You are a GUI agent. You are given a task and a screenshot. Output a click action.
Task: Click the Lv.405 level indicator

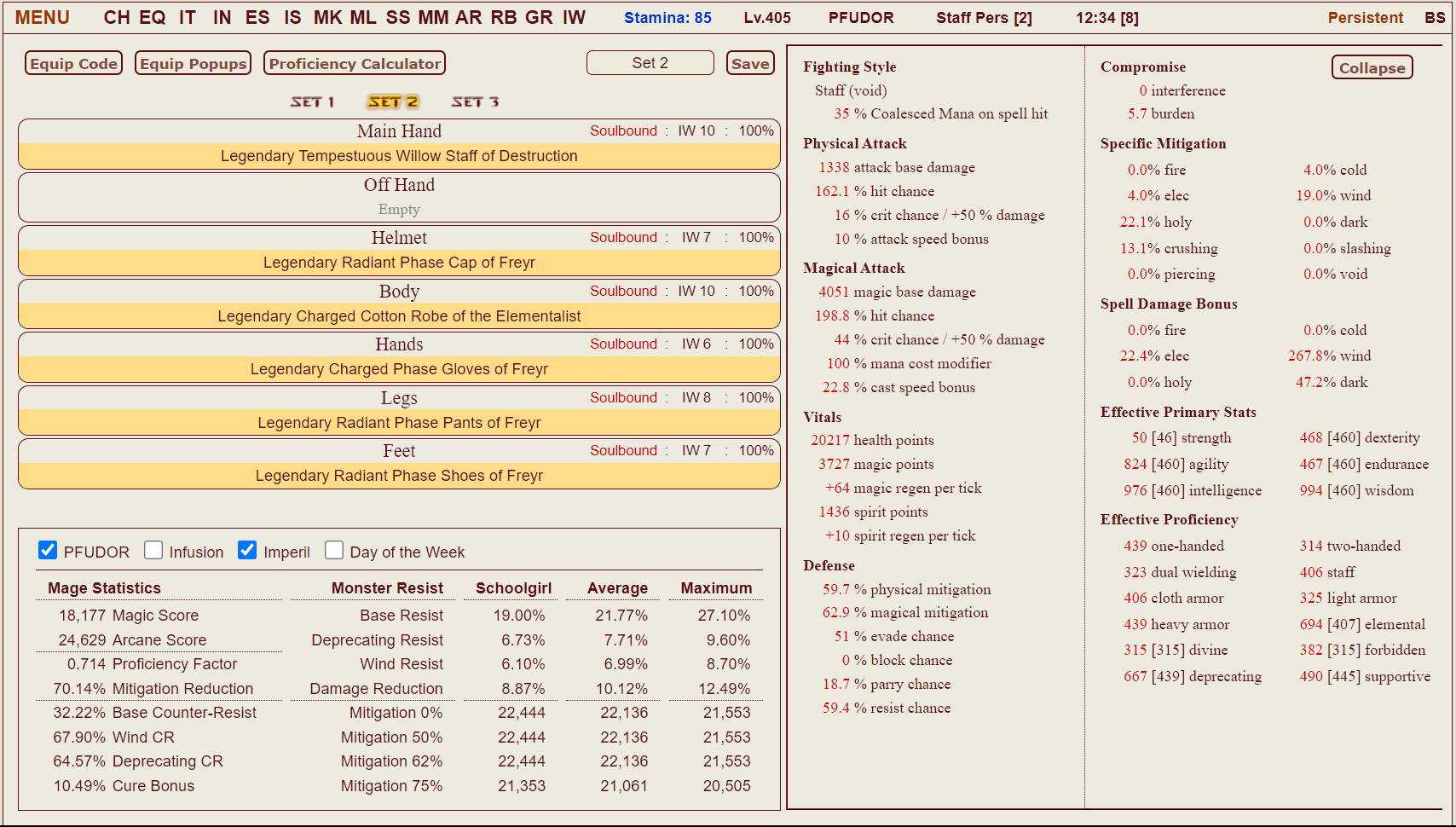point(767,18)
